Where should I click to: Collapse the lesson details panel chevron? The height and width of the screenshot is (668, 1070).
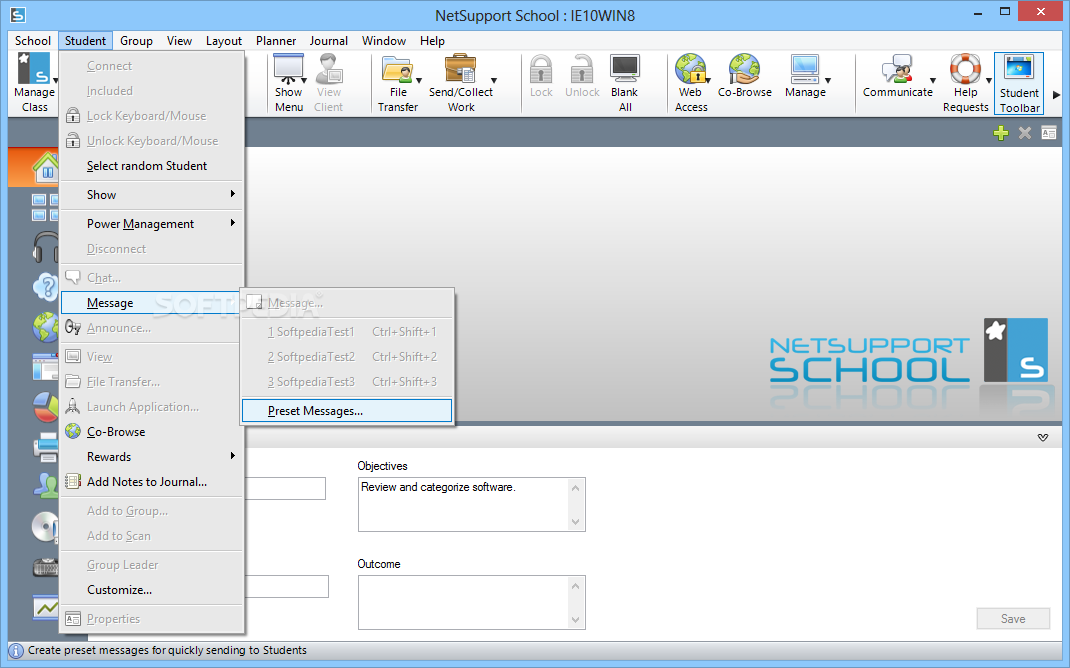[1043, 437]
